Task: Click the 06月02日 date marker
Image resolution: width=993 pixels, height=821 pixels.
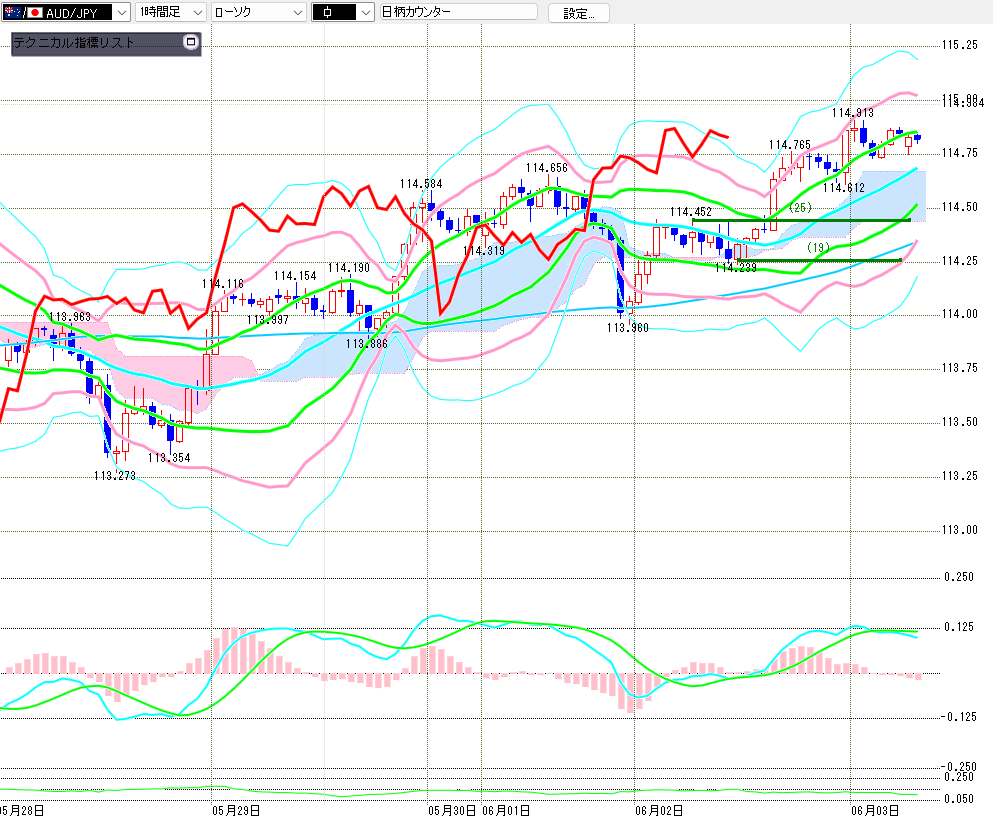Action: pyautogui.click(x=659, y=811)
